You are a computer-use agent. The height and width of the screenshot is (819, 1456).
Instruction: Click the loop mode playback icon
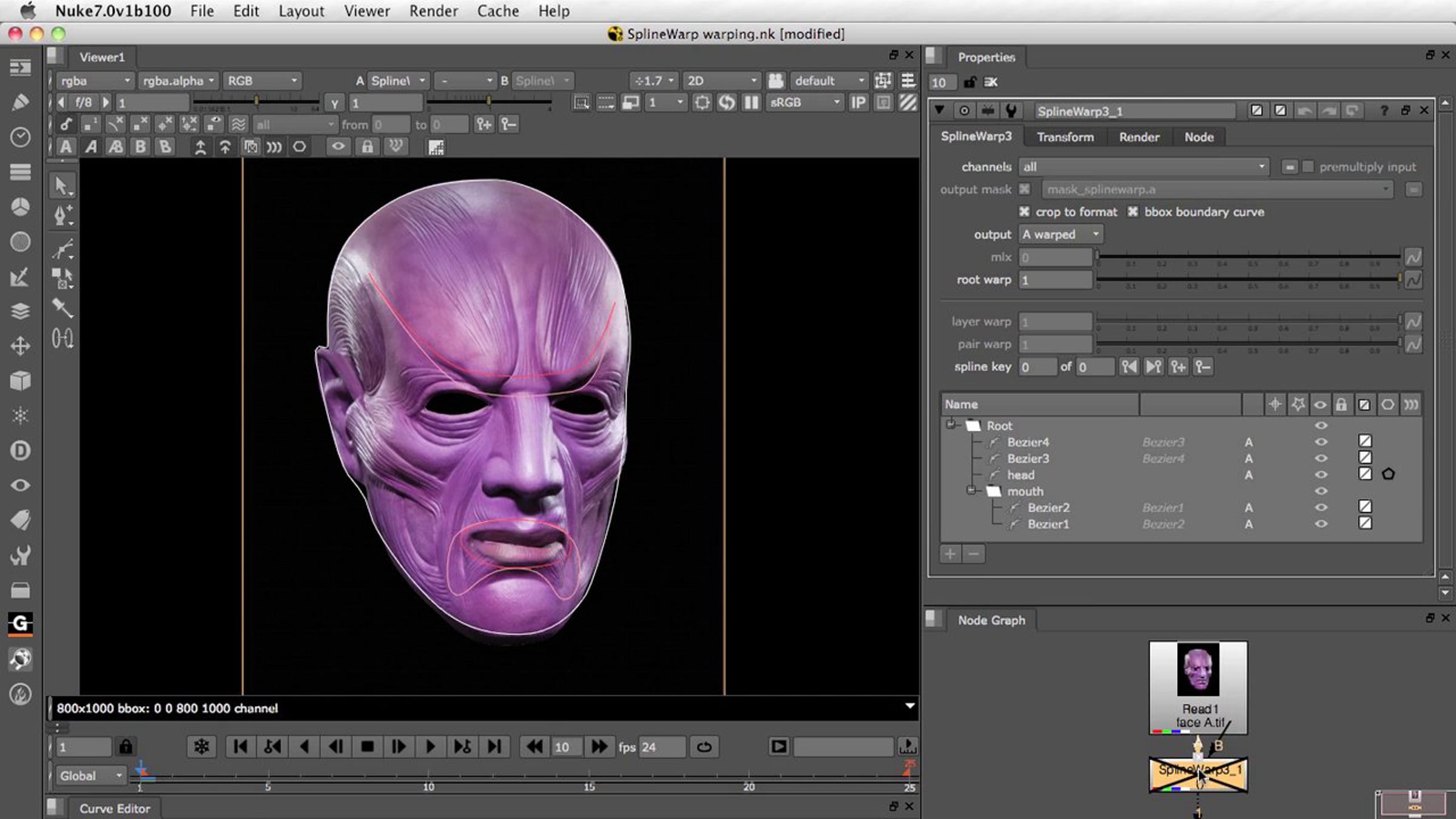point(704,746)
